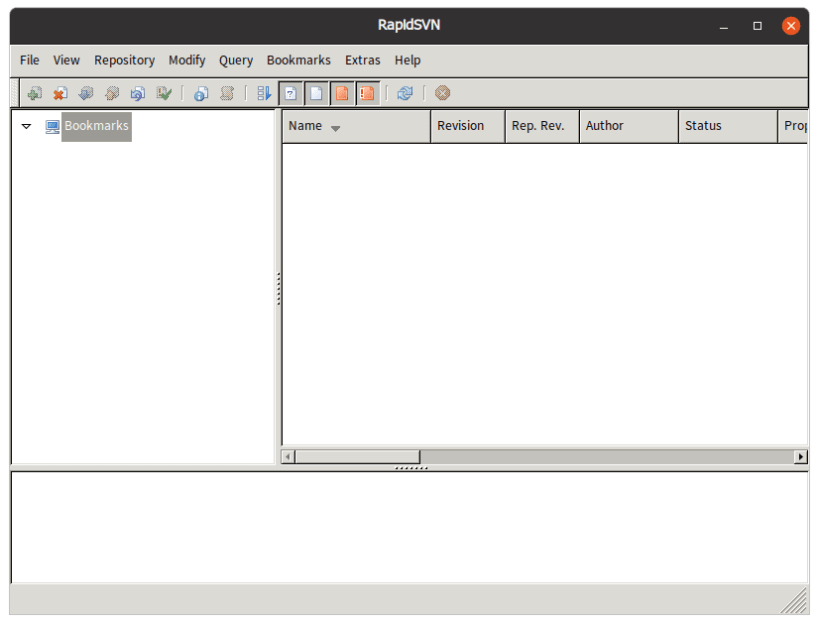This screenshot has height=624, width=819.
Task: Sort by Name column header
Action: coord(356,126)
